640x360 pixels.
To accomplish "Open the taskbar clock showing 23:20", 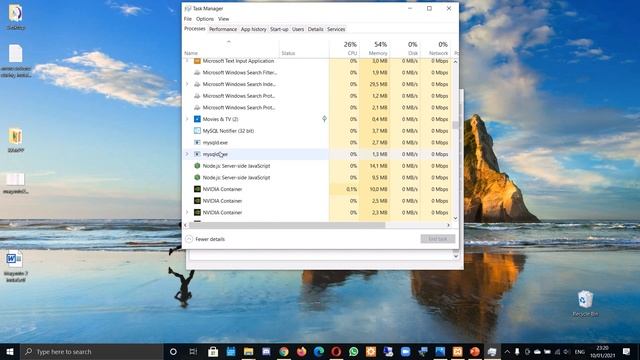I will tap(602, 351).
